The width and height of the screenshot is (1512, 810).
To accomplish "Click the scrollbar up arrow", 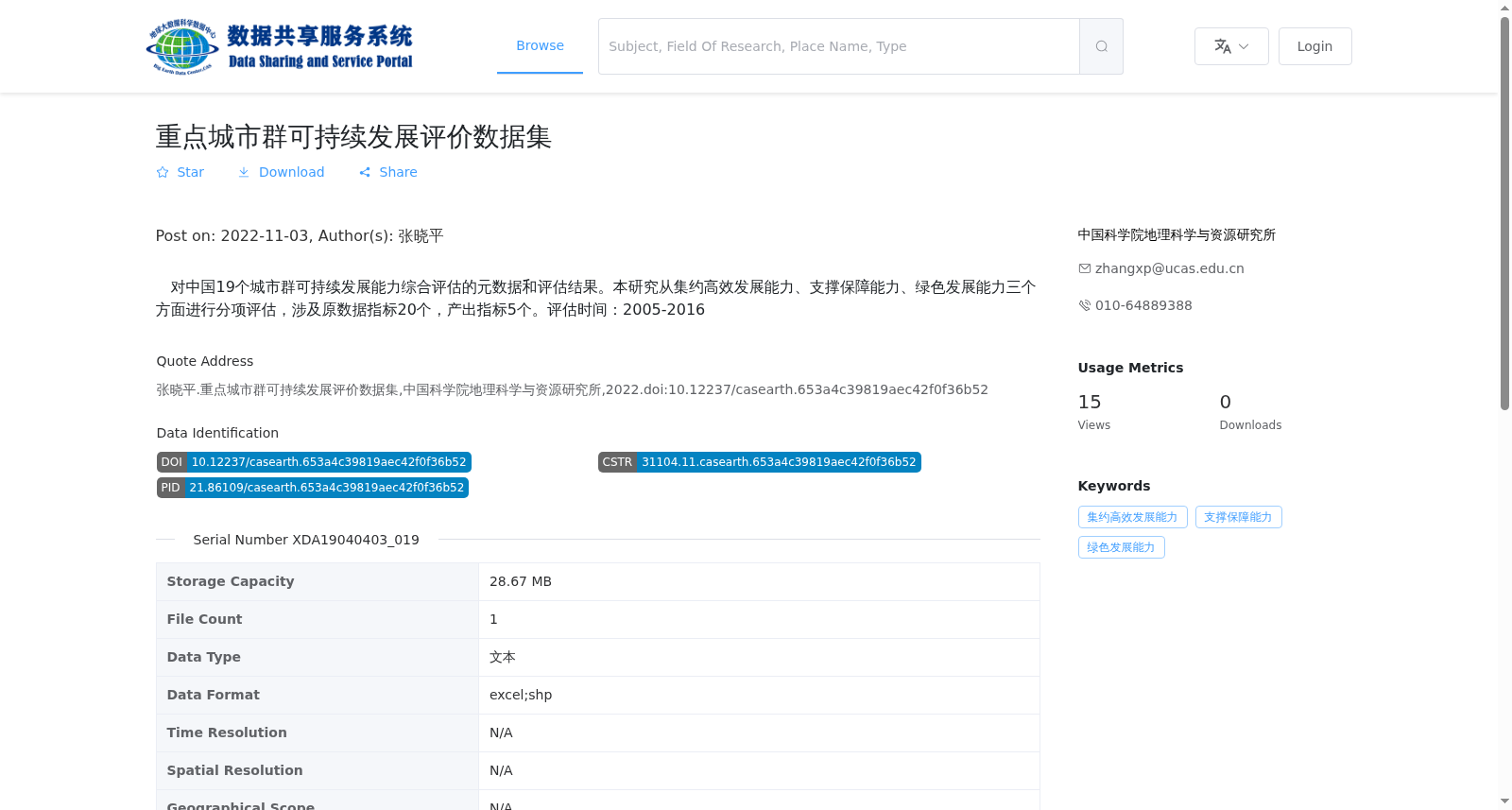I will [x=1504, y=8].
